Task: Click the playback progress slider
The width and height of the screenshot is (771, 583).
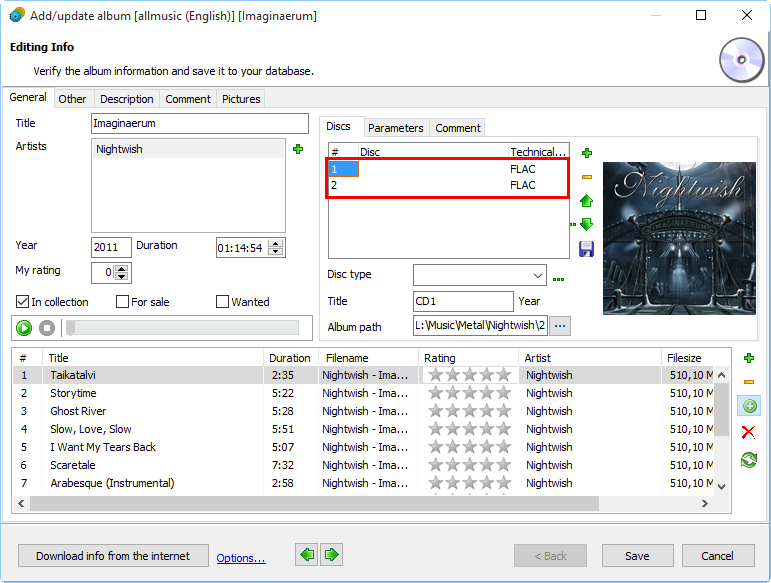Action: click(x=182, y=328)
